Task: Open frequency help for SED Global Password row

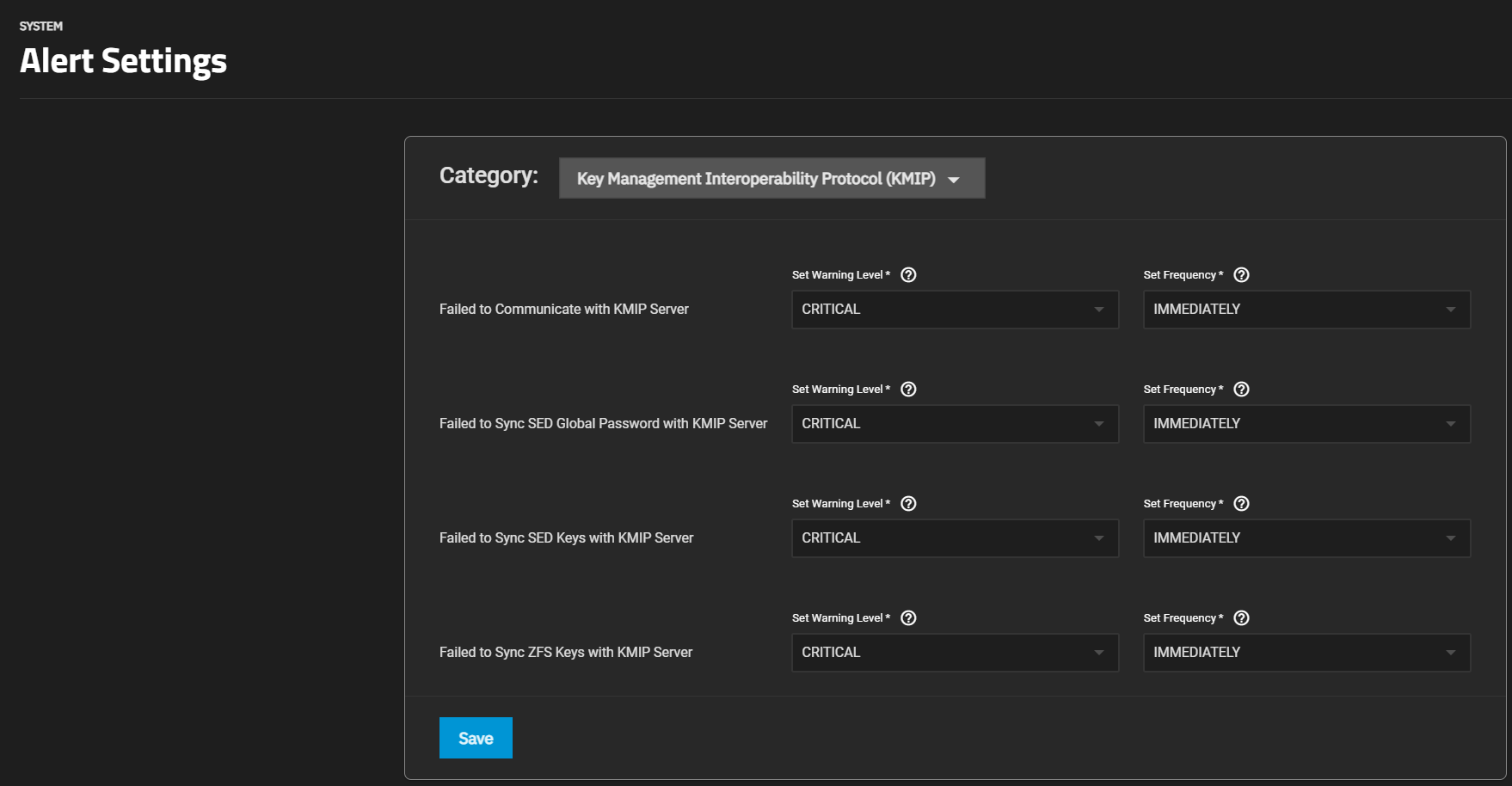Action: click(x=1241, y=390)
